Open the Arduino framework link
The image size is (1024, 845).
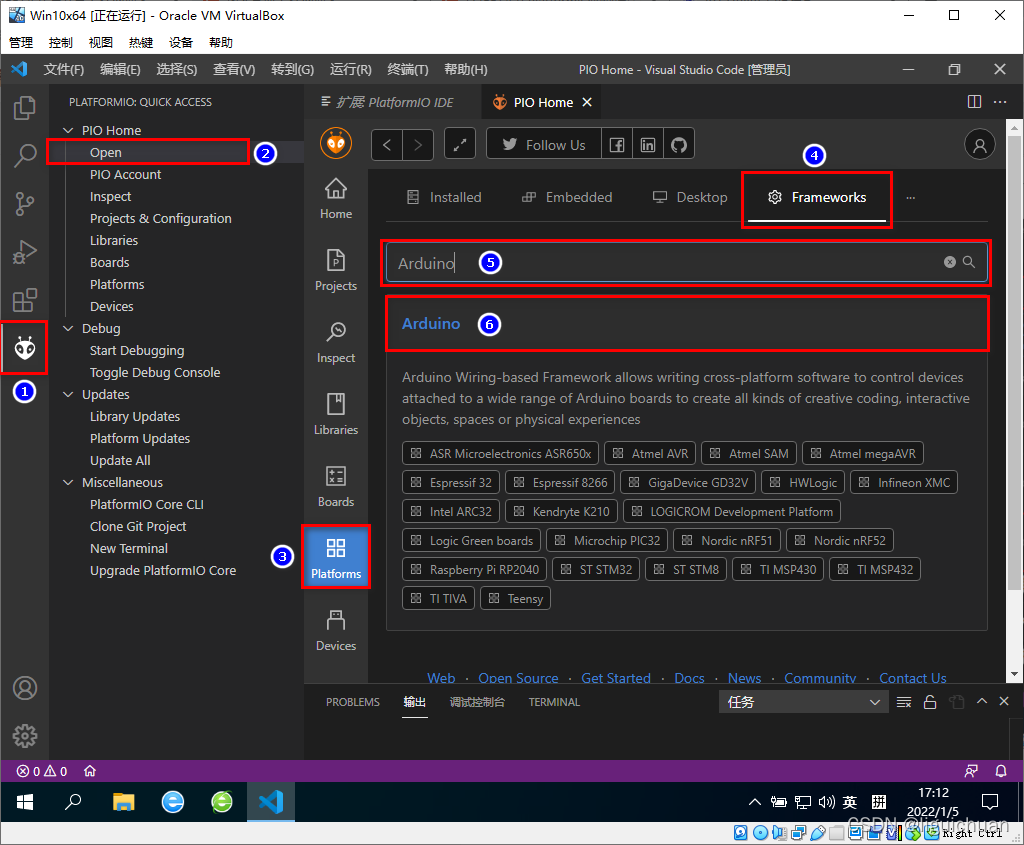pyautogui.click(x=431, y=323)
